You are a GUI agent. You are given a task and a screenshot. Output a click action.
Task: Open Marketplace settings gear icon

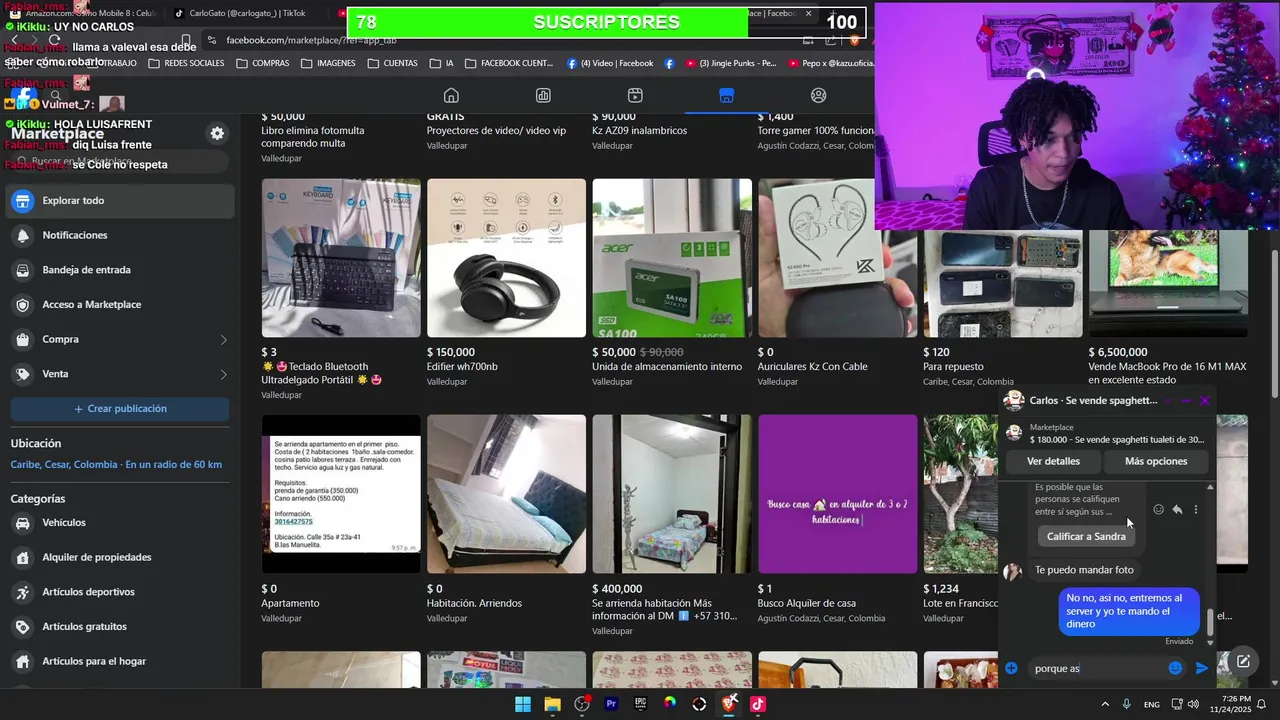217,133
